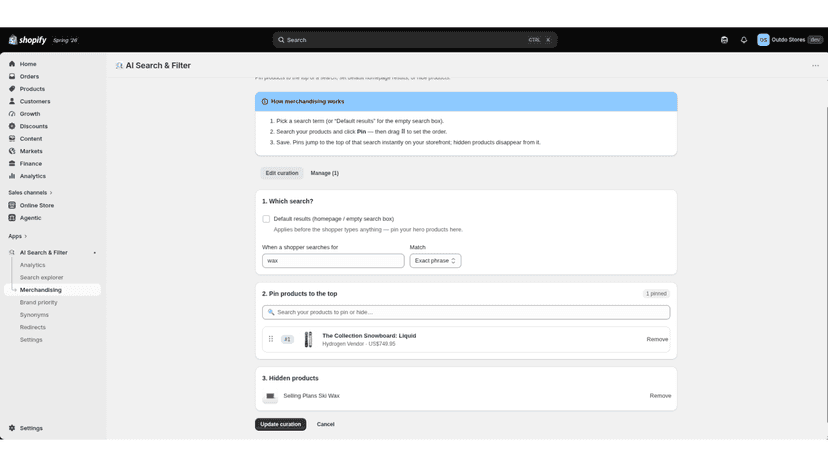Screen dimensions: 828x466
Task: Select Merchandising in the app submenu
Action: point(41,290)
